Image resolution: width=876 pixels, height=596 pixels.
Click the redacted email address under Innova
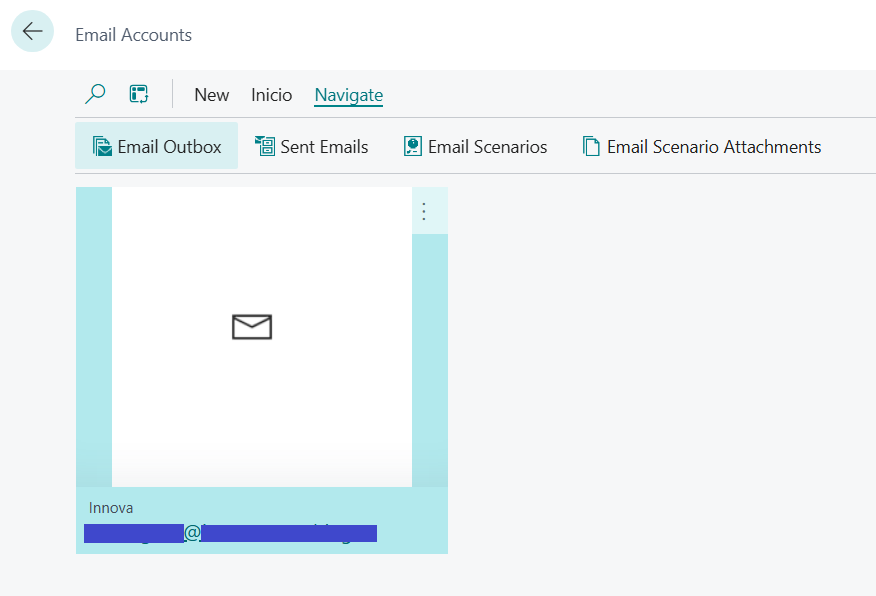(x=230, y=533)
